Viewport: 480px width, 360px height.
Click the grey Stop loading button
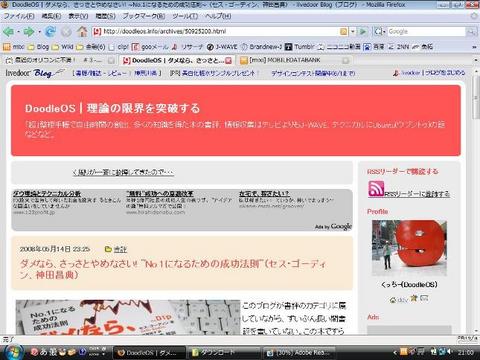point(66,32)
